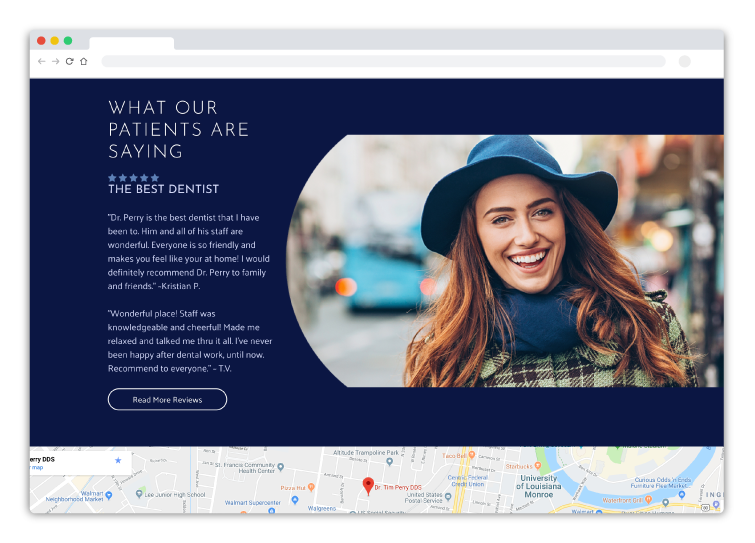
Task: Click the T.V. review paragraph
Action: point(190,341)
